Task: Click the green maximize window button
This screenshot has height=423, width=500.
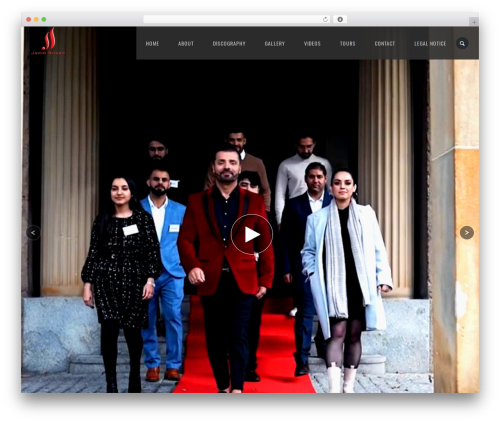Action: [44, 19]
